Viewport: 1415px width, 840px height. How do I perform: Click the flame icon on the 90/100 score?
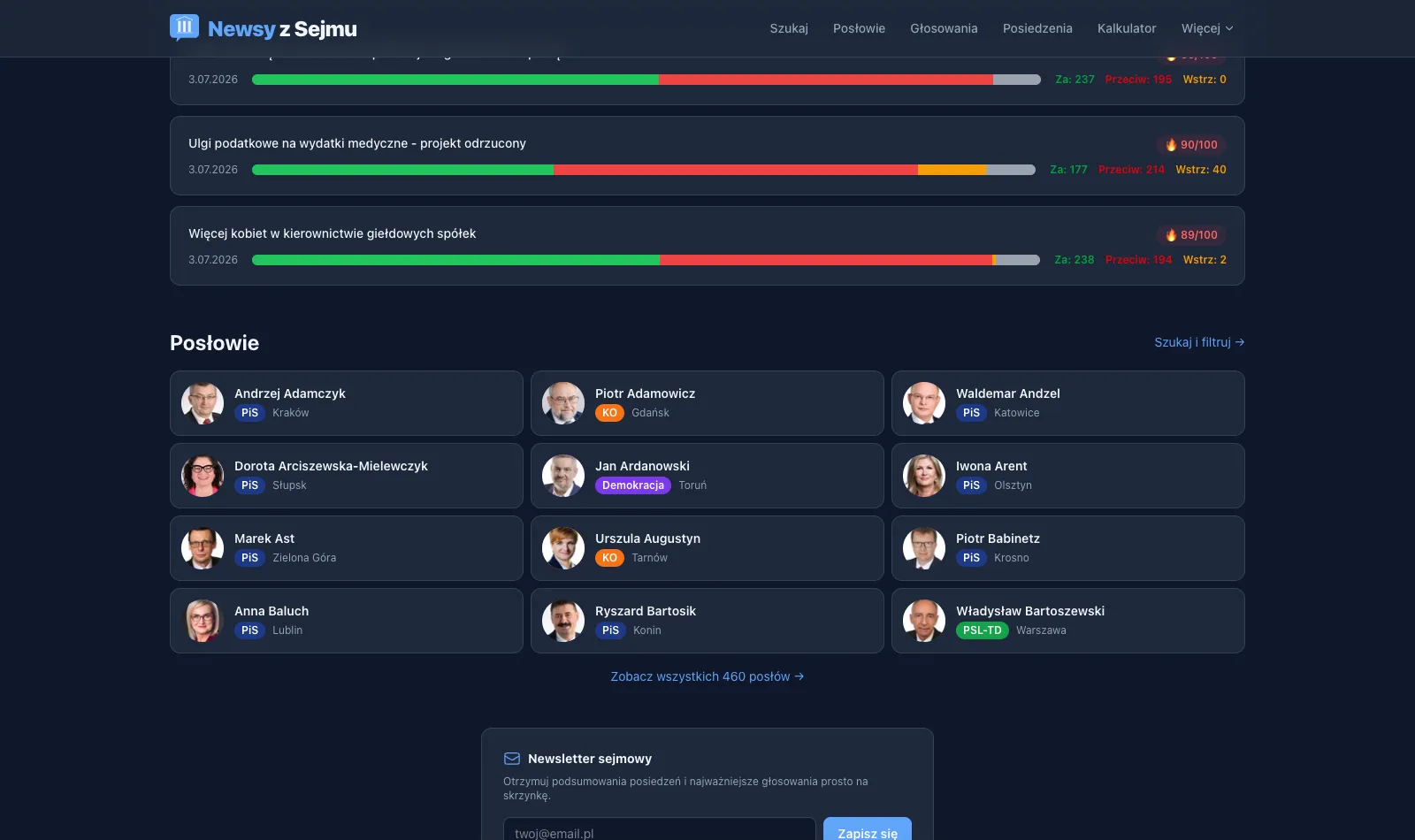coord(1171,145)
